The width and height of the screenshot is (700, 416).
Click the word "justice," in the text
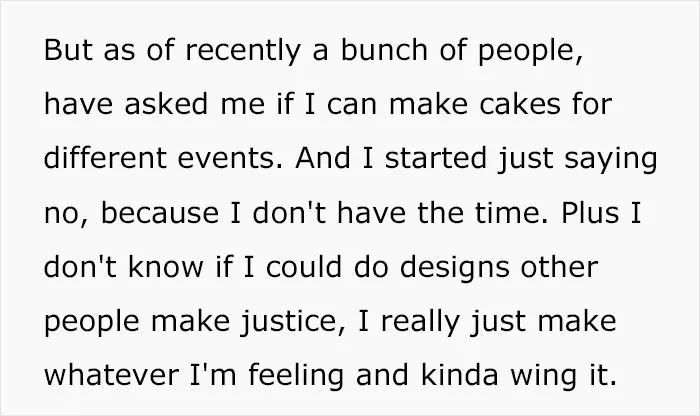(293, 321)
